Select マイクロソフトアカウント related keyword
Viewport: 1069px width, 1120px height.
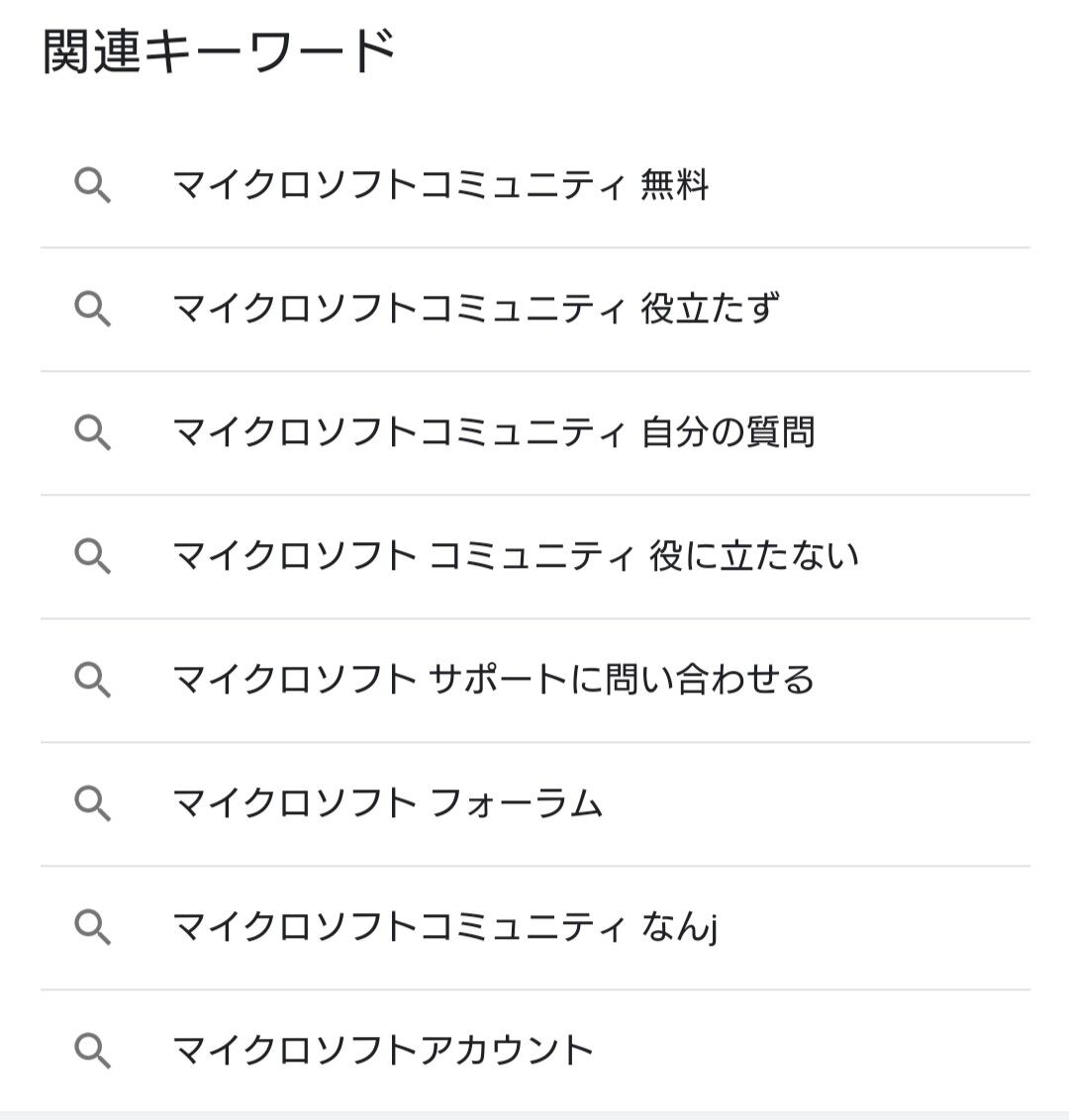point(383,1051)
